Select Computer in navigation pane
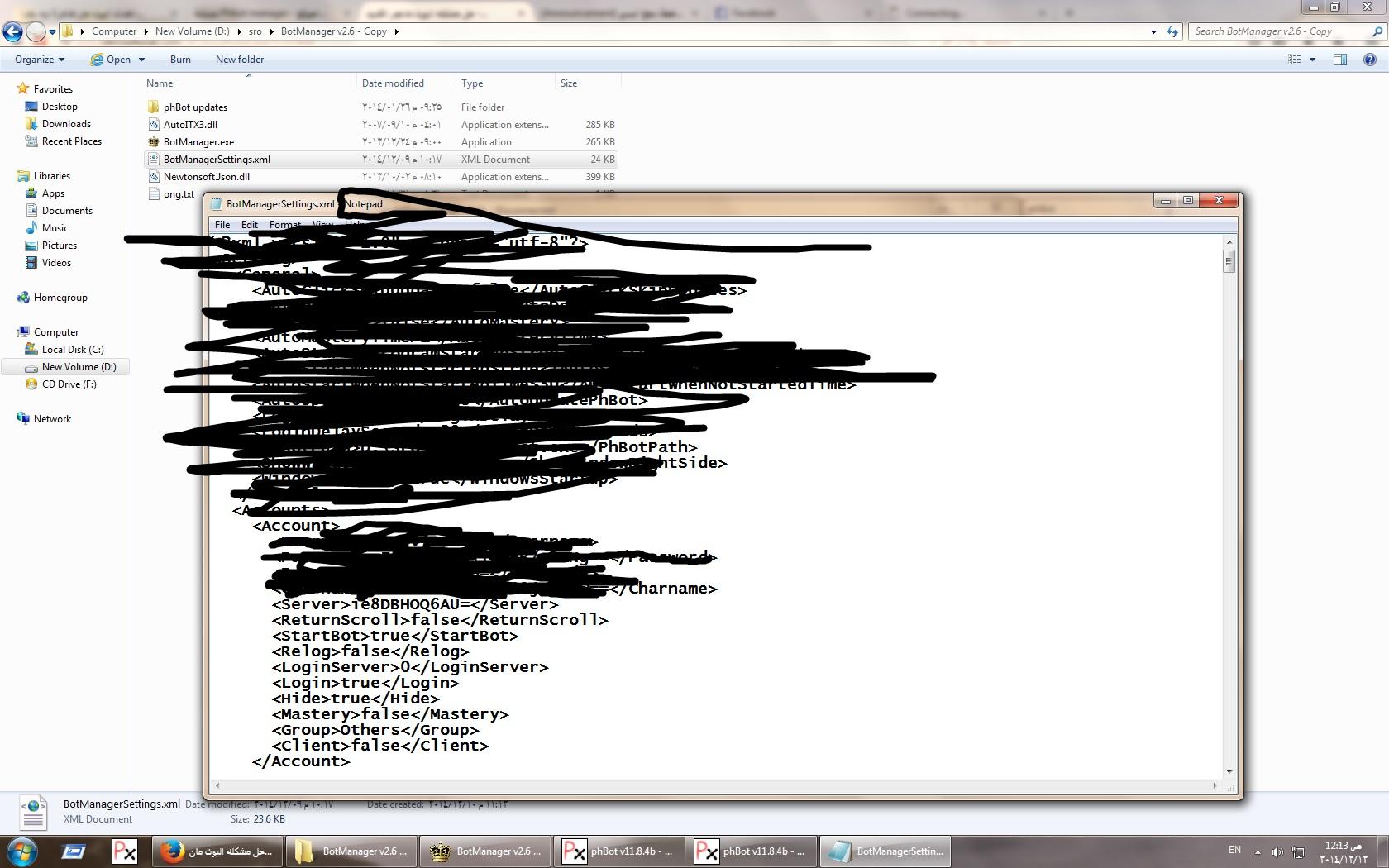1389x868 pixels. point(55,332)
